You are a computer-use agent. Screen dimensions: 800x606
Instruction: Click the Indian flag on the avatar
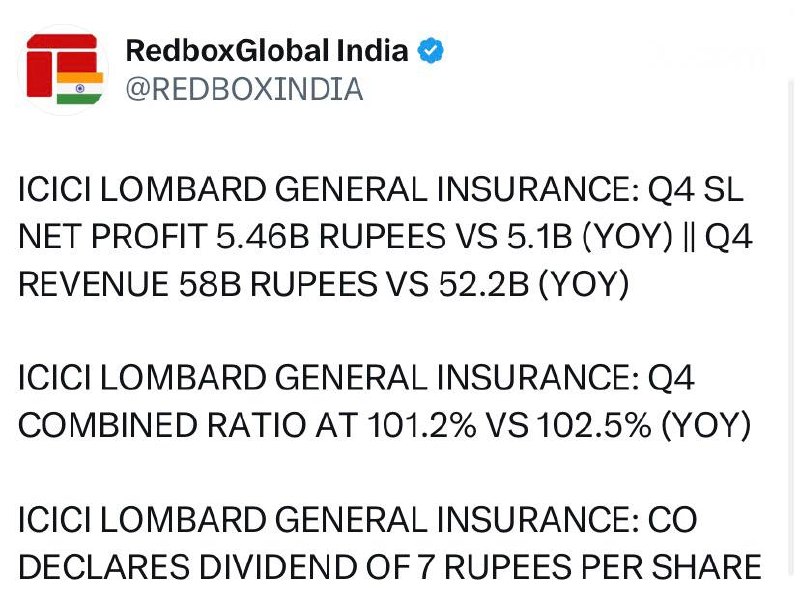point(80,87)
